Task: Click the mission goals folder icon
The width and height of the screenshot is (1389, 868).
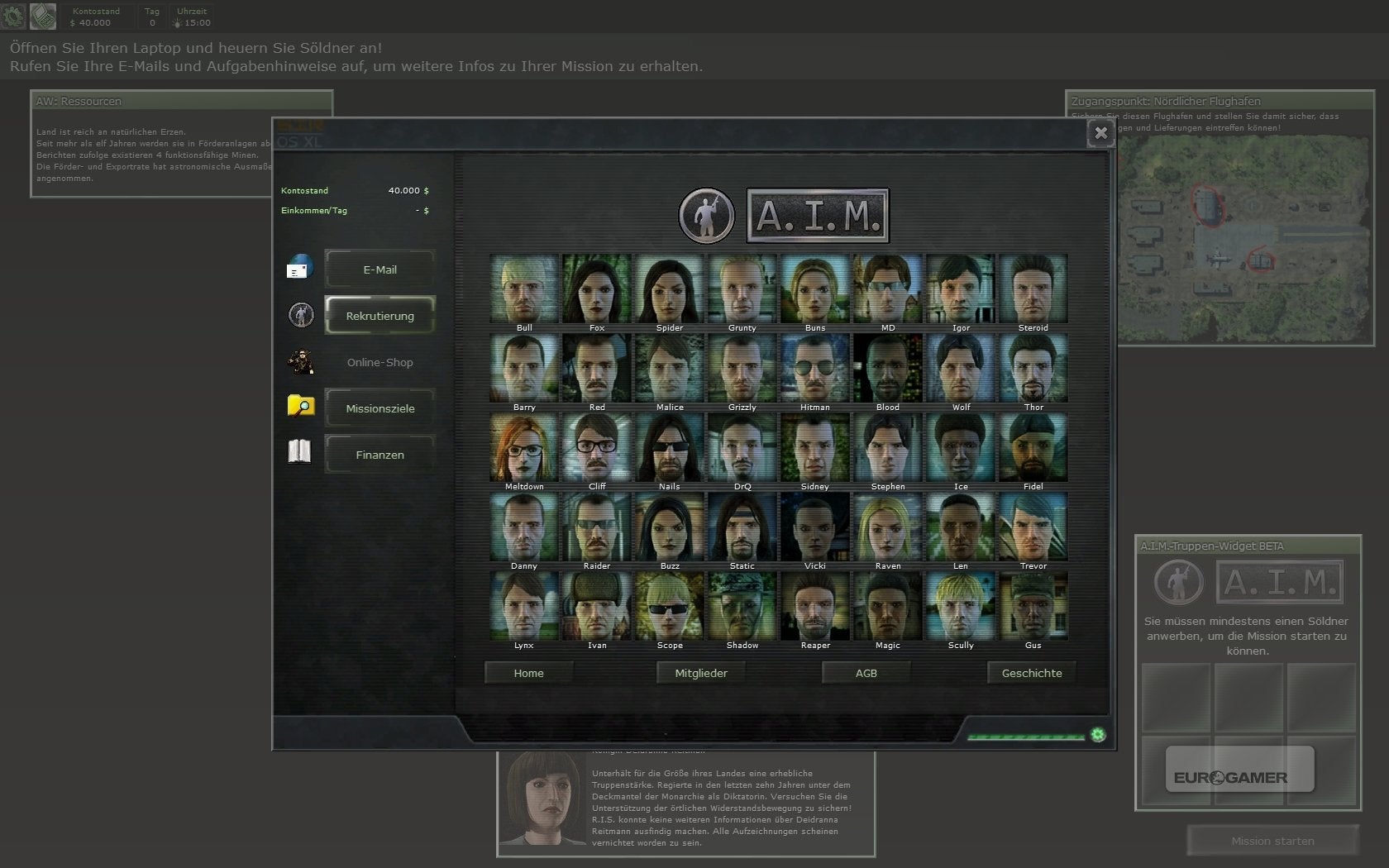Action: tap(300, 405)
